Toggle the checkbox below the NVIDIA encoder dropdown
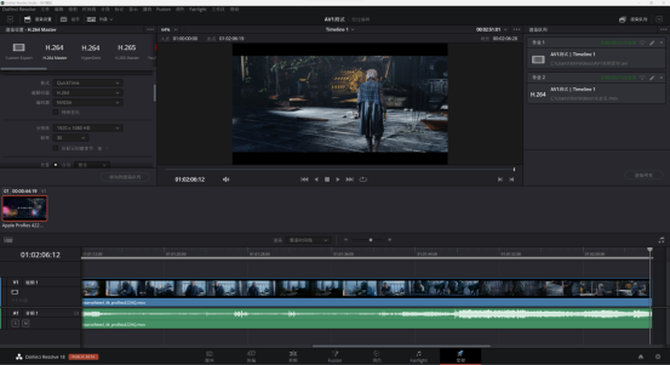The width and height of the screenshot is (670, 365). click(x=56, y=112)
